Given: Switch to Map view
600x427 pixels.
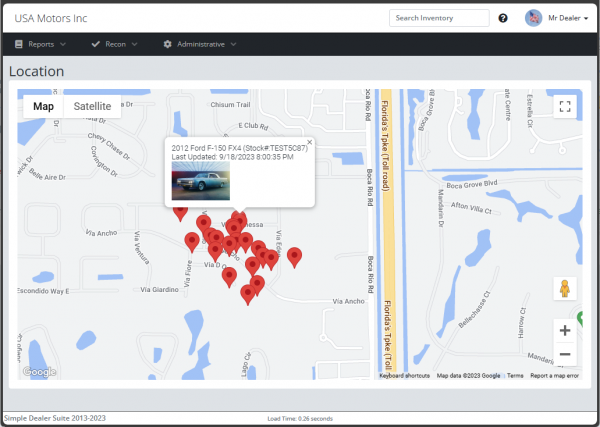Looking at the screenshot, I should coord(43,106).
